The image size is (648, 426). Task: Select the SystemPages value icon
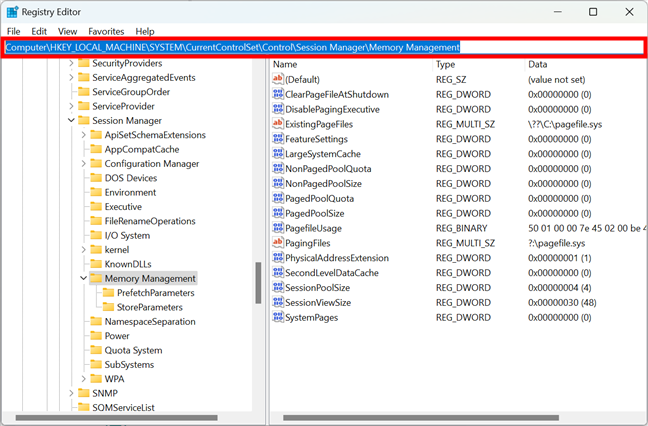coord(278,317)
